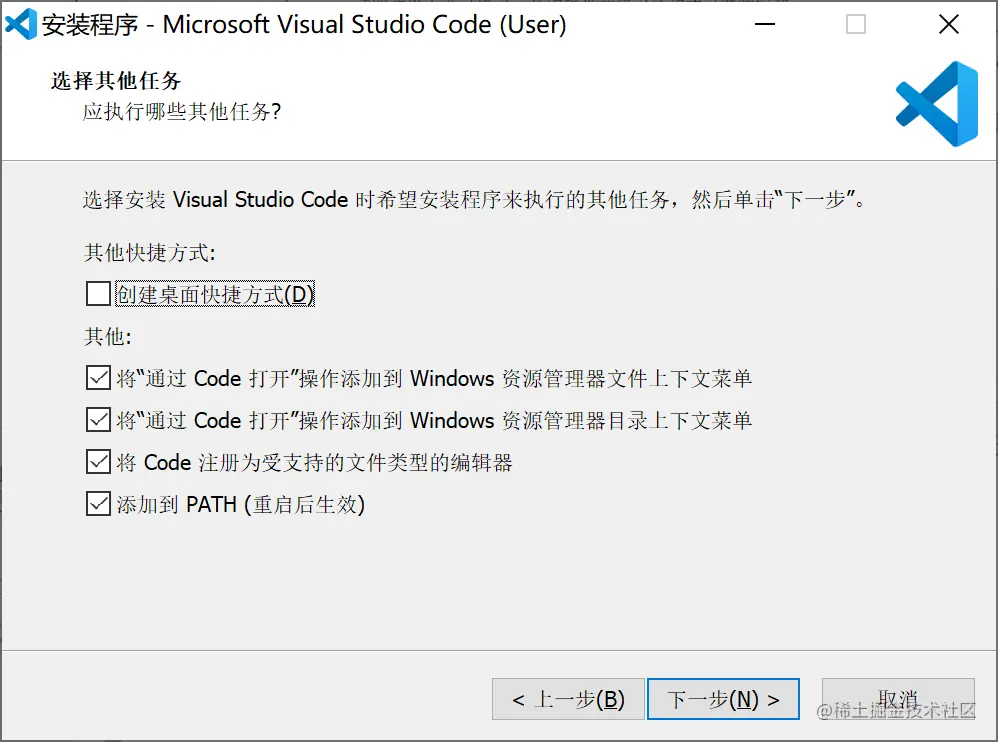Click the 选择其他任务 page title
The image size is (998, 742).
pyautogui.click(x=116, y=81)
